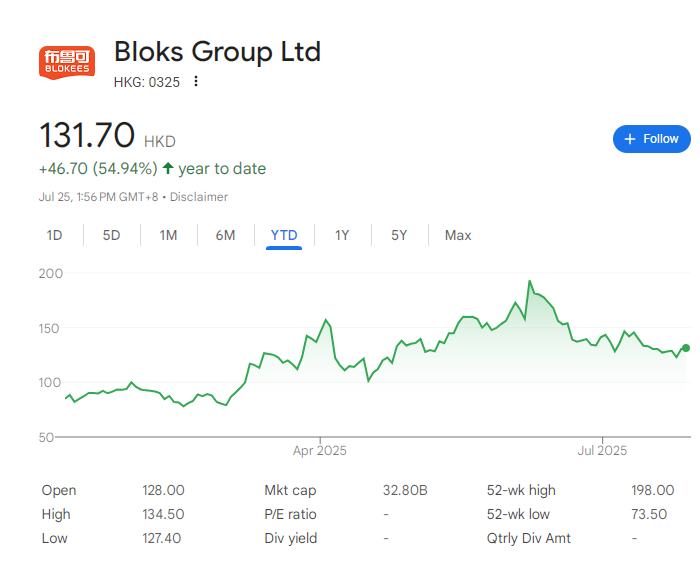Select the 1M time range
Viewport: 700px width, 563px height.
coord(168,235)
